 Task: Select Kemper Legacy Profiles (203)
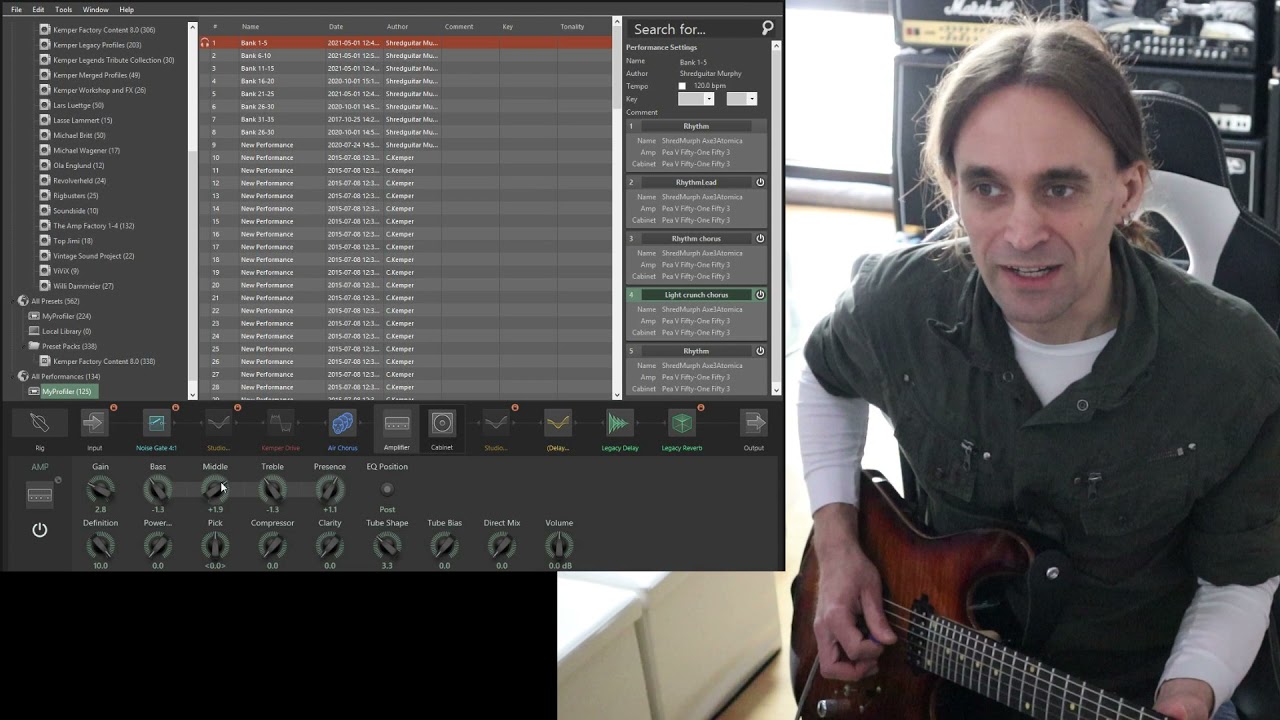(97, 45)
